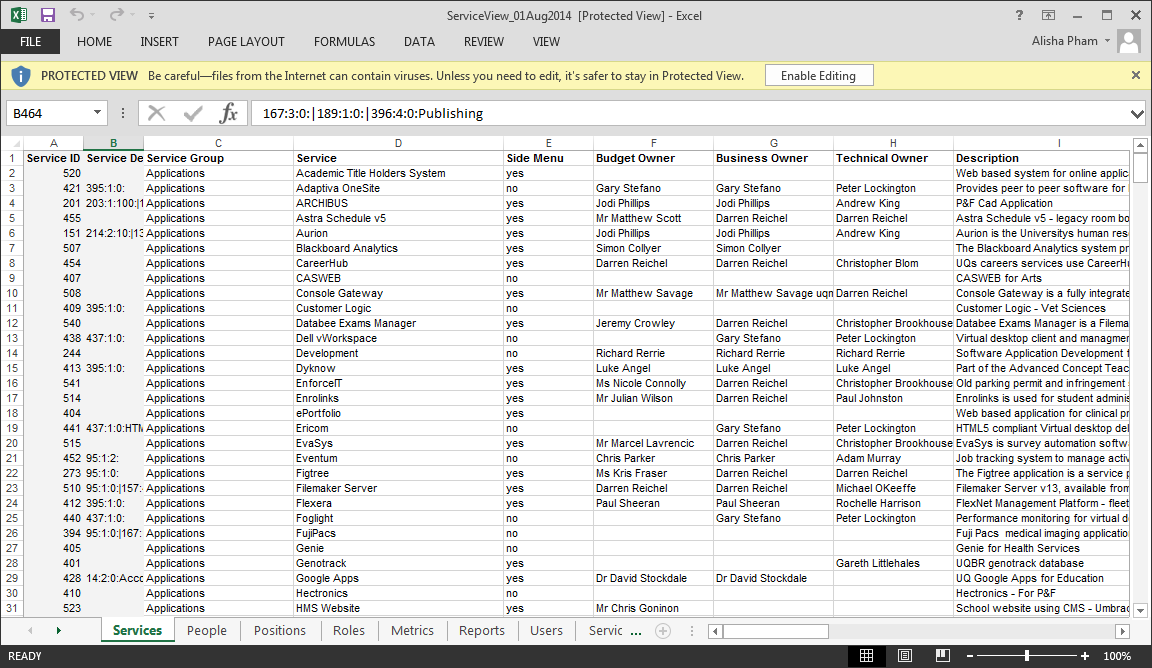The image size is (1152, 668).
Task: Click the Redo arrow icon
Action: click(116, 15)
